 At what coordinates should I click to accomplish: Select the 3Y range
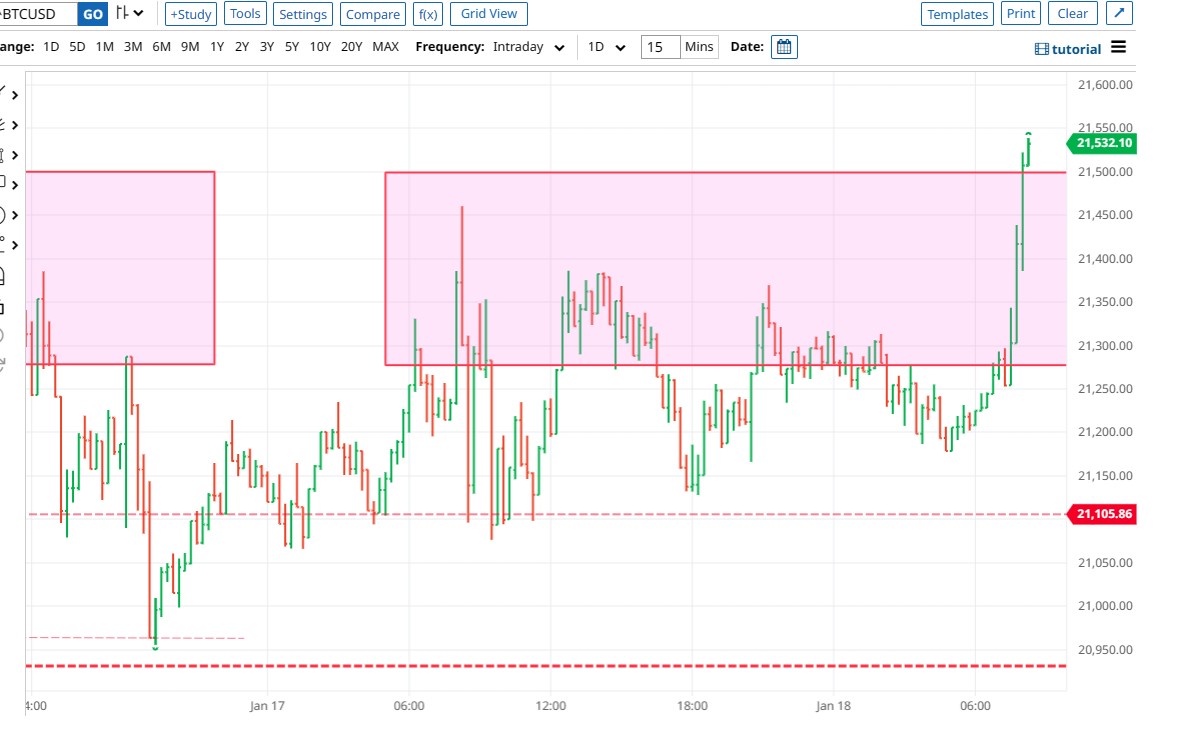[267, 47]
